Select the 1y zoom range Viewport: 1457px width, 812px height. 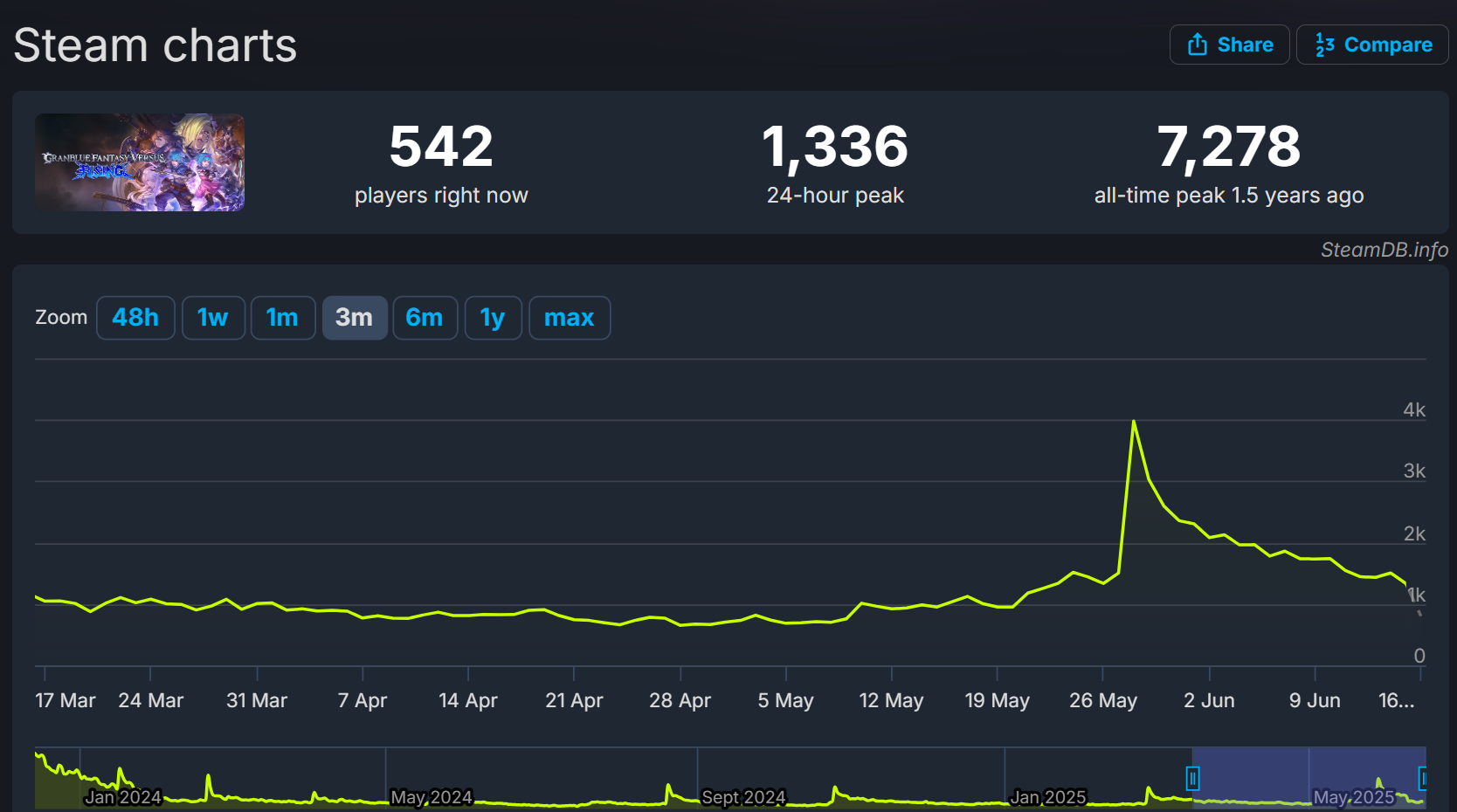(493, 318)
